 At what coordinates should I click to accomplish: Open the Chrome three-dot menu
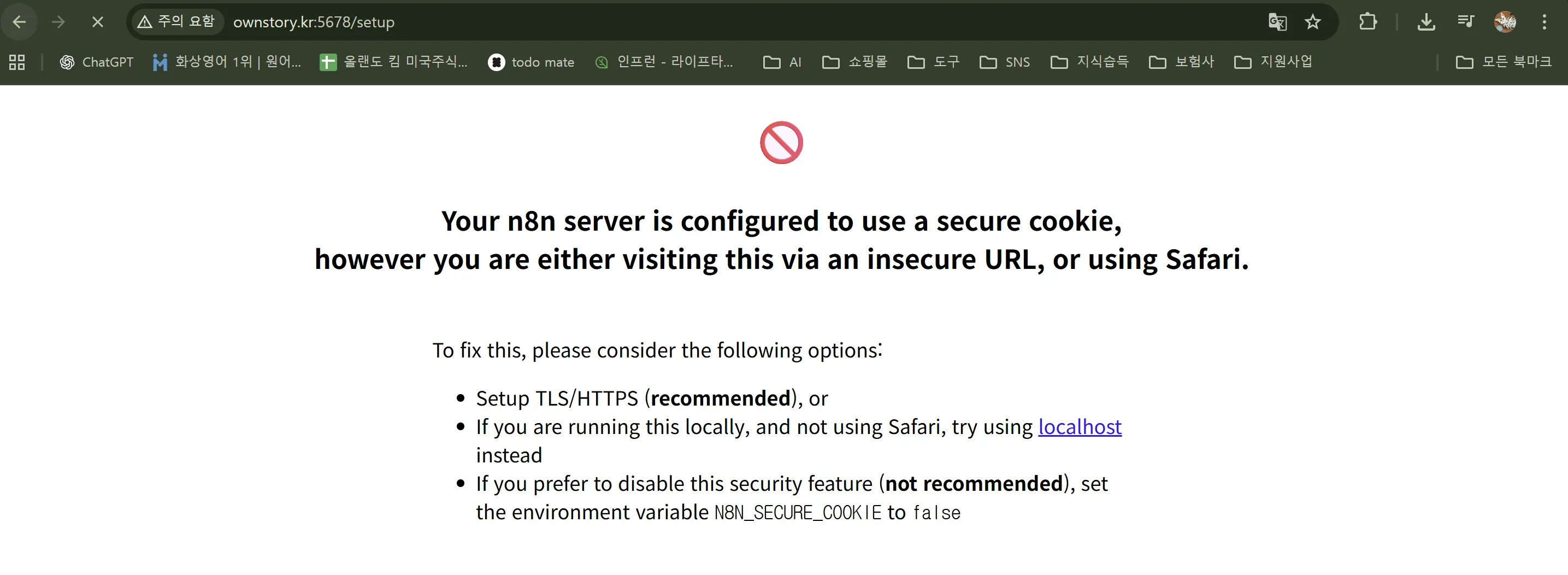pyautogui.click(x=1545, y=22)
